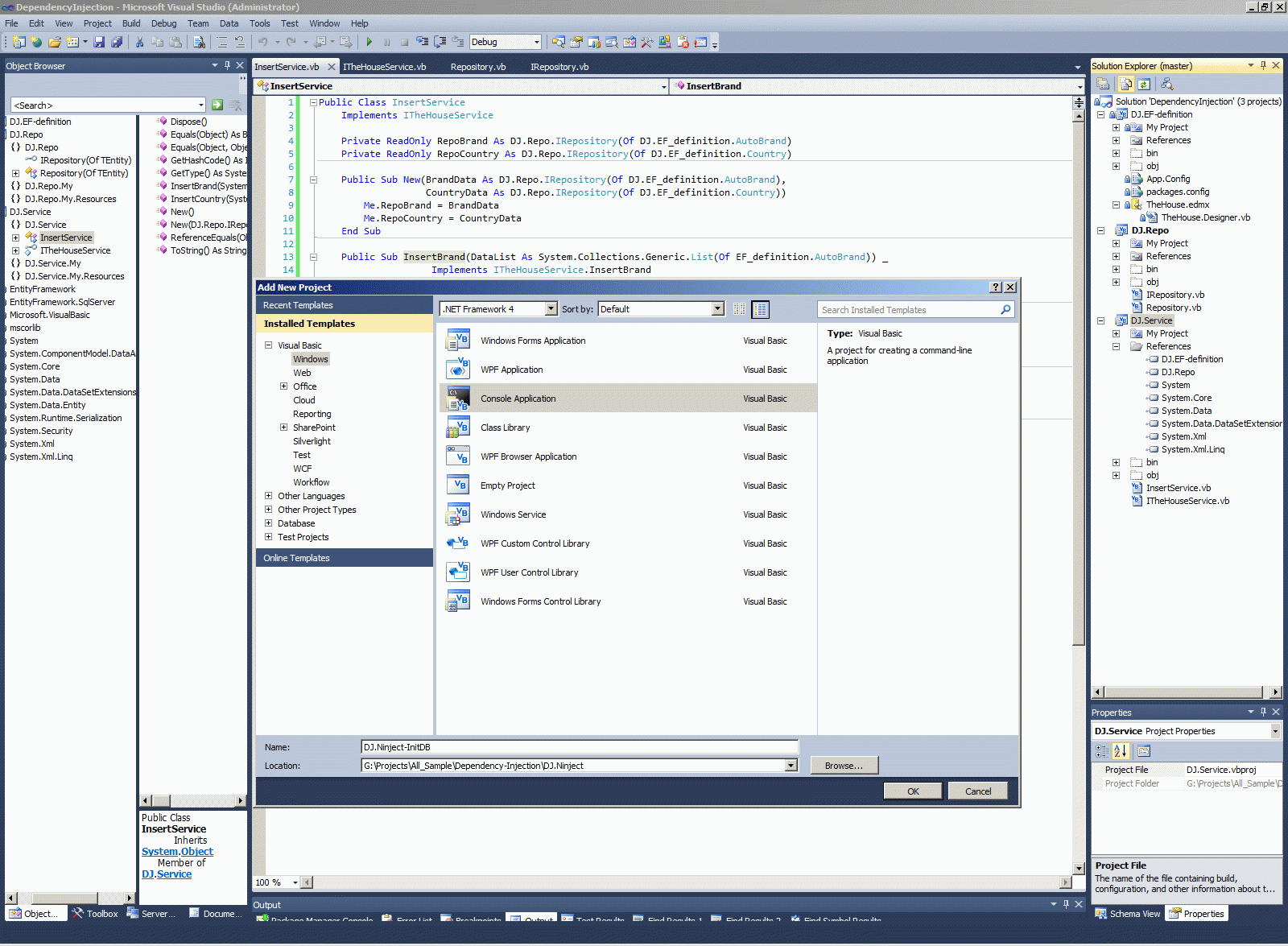This screenshot has width=1288, height=946.
Task: Start debugging with the green play icon
Action: click(x=369, y=42)
